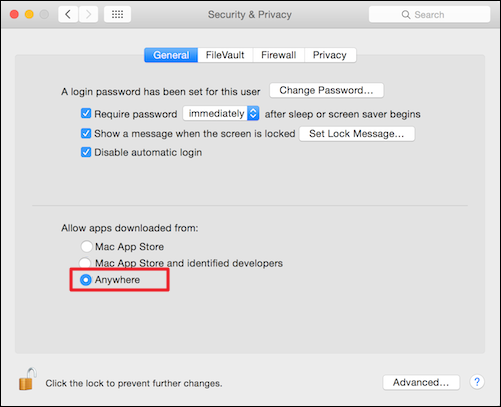
Task: Click Set Lock Message button
Action: pos(357,134)
